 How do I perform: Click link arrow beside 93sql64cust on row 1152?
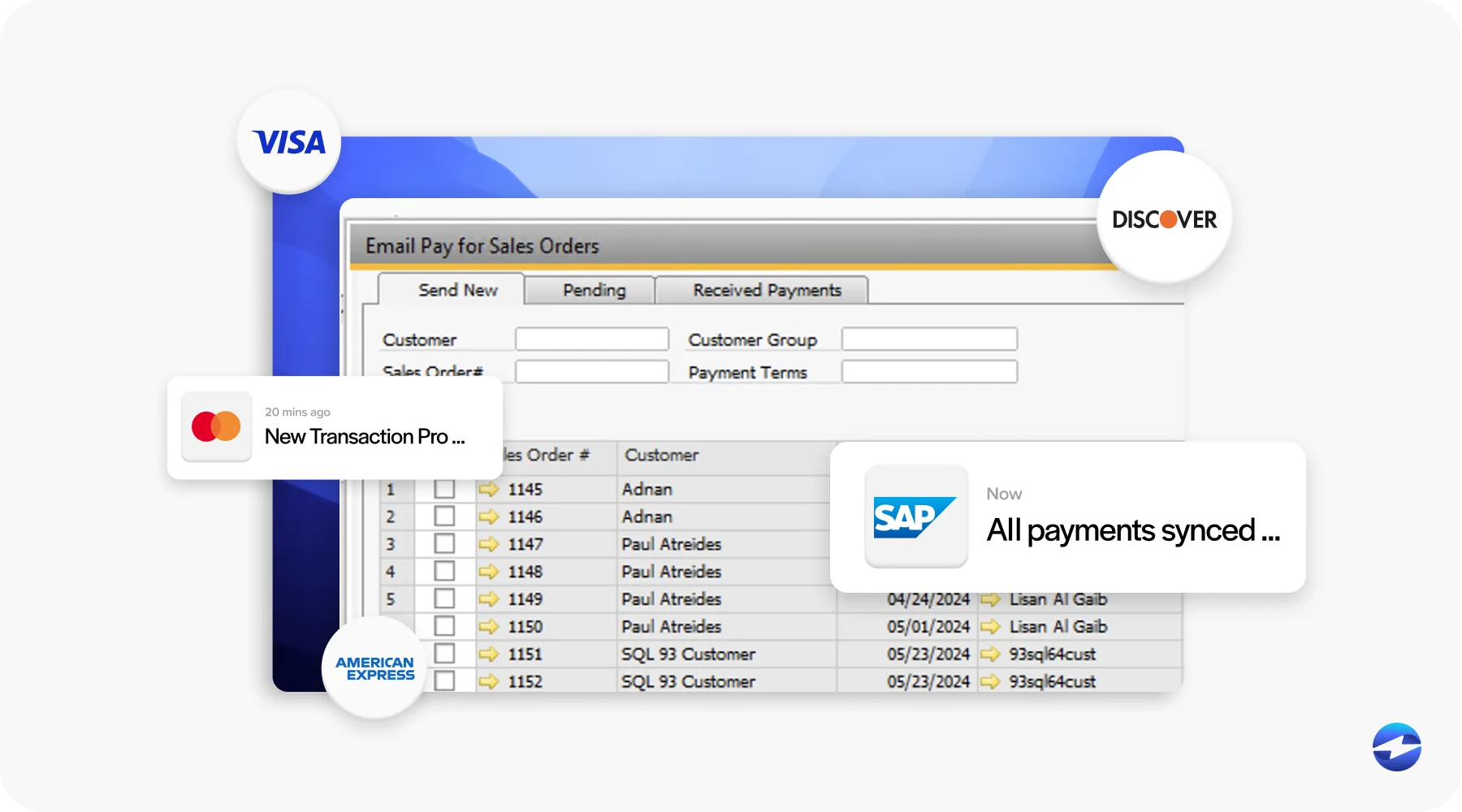pyautogui.click(x=990, y=681)
